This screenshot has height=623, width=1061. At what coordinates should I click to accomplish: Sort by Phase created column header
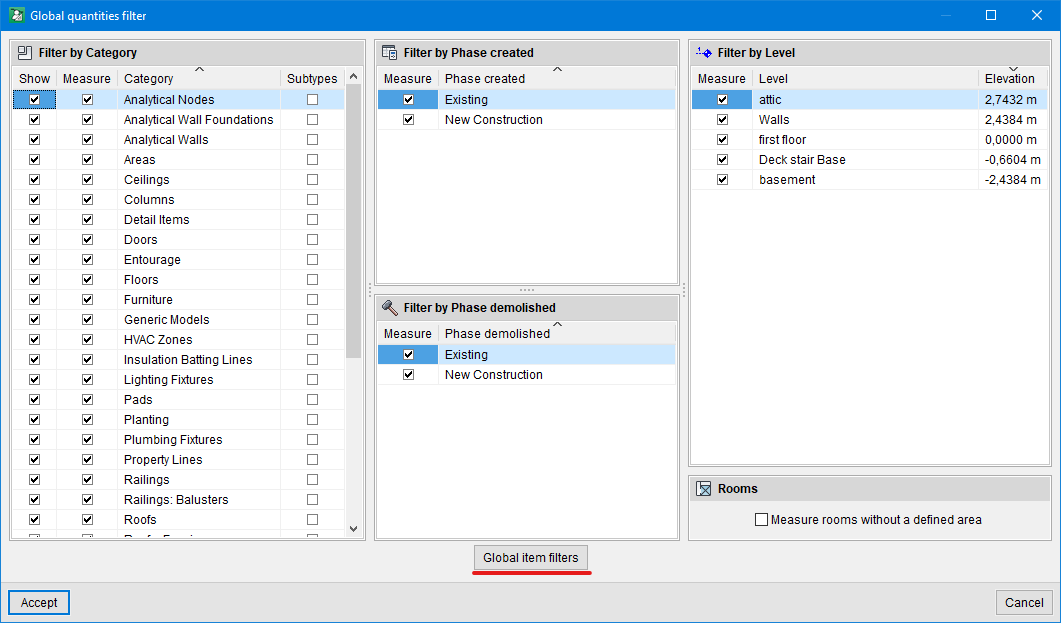484,79
